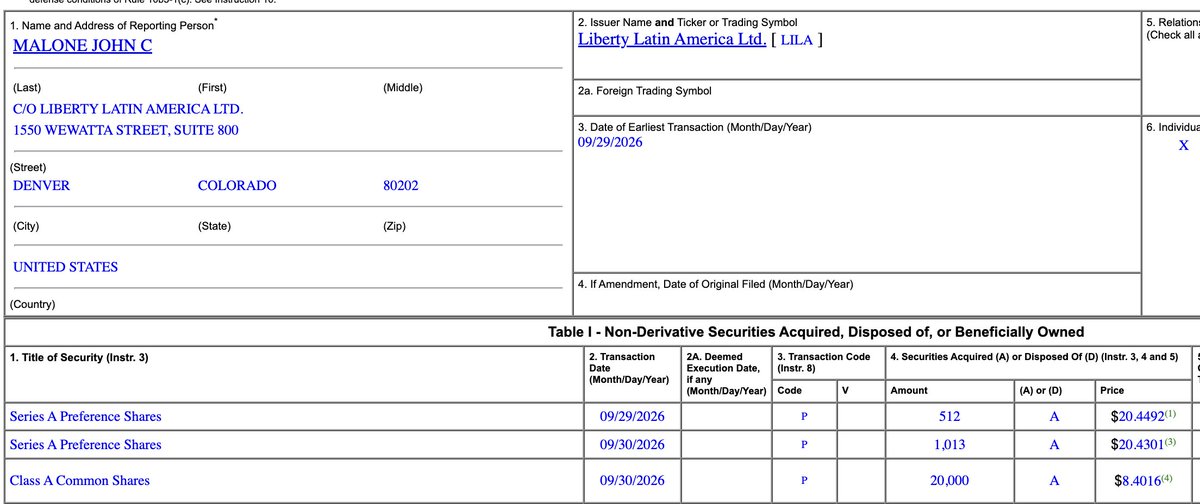The height and width of the screenshot is (504, 1200).
Task: Click the '2. Issuer Name and Ticker or Trading Symbol' label
Action: coord(688,22)
